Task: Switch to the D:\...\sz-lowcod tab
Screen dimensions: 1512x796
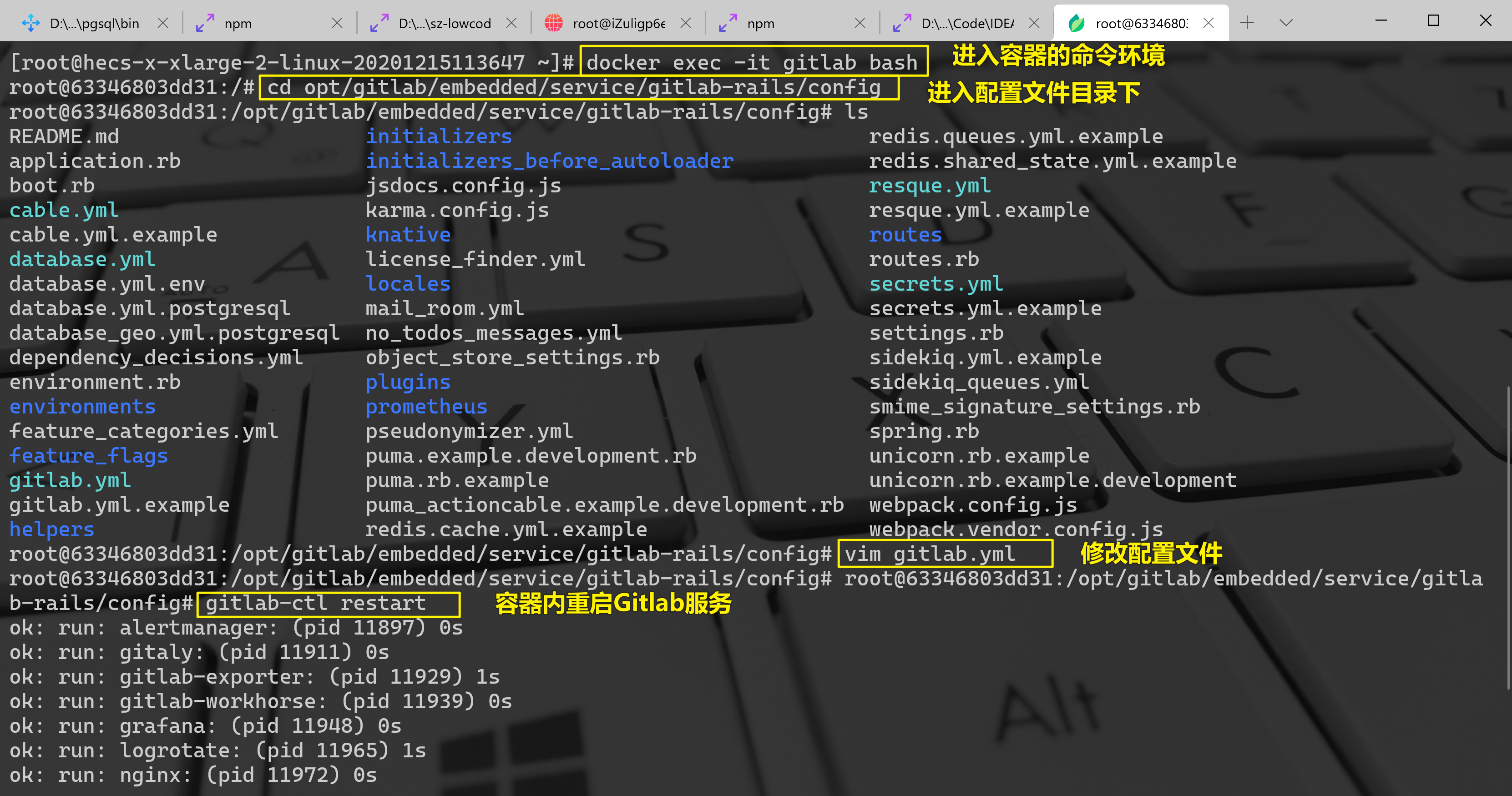Action: pyautogui.click(x=445, y=24)
